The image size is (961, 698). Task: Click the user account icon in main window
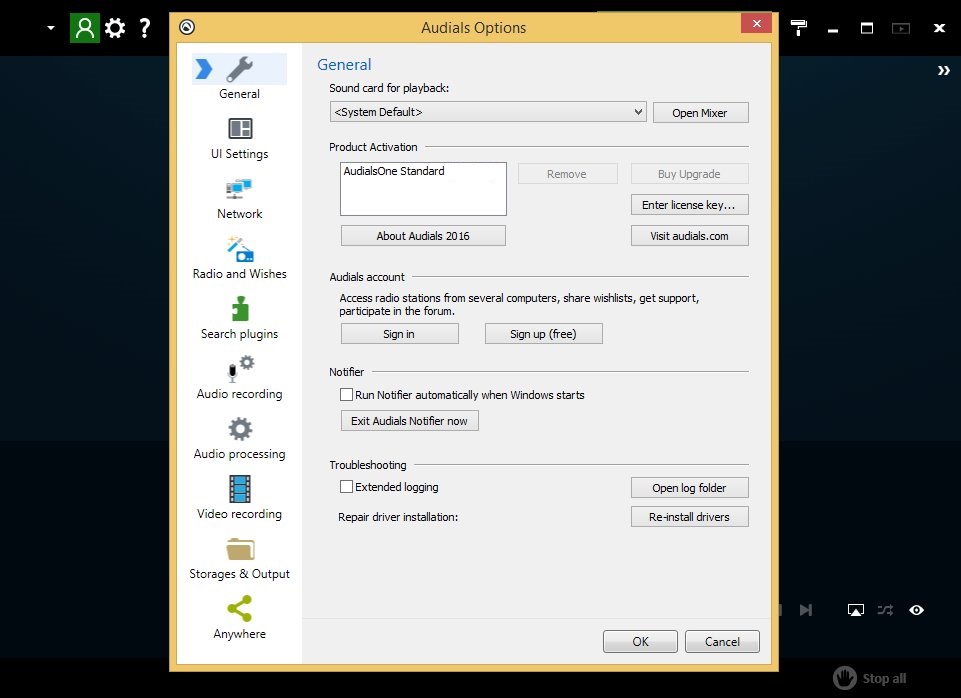pyautogui.click(x=85, y=28)
